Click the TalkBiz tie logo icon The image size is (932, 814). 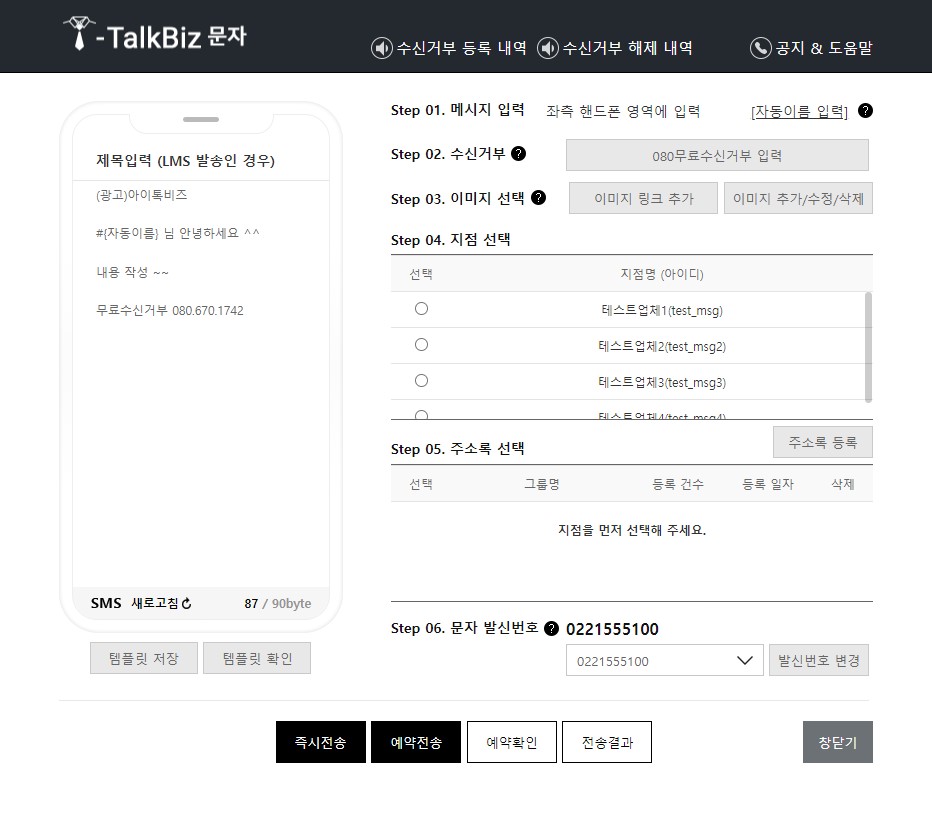[x=77, y=35]
